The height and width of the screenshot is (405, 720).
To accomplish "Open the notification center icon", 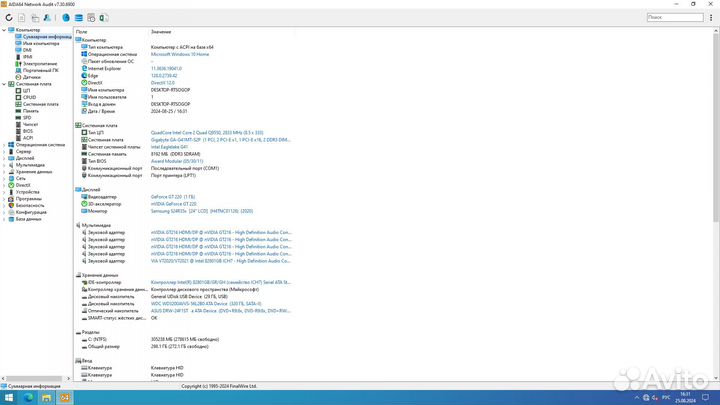I will coord(706,398).
